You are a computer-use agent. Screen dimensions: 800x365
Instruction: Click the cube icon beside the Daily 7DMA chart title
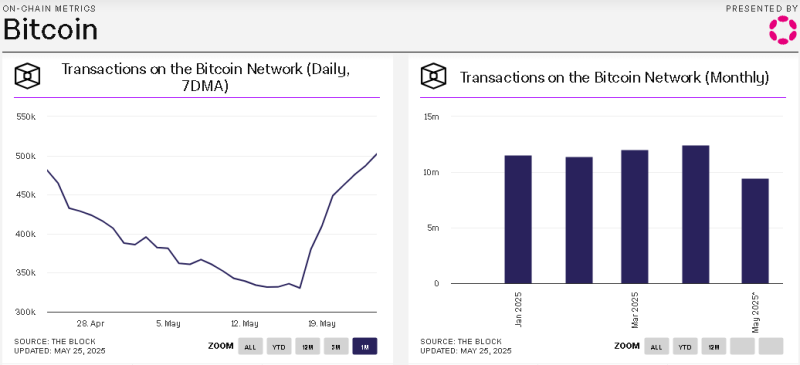click(27, 76)
